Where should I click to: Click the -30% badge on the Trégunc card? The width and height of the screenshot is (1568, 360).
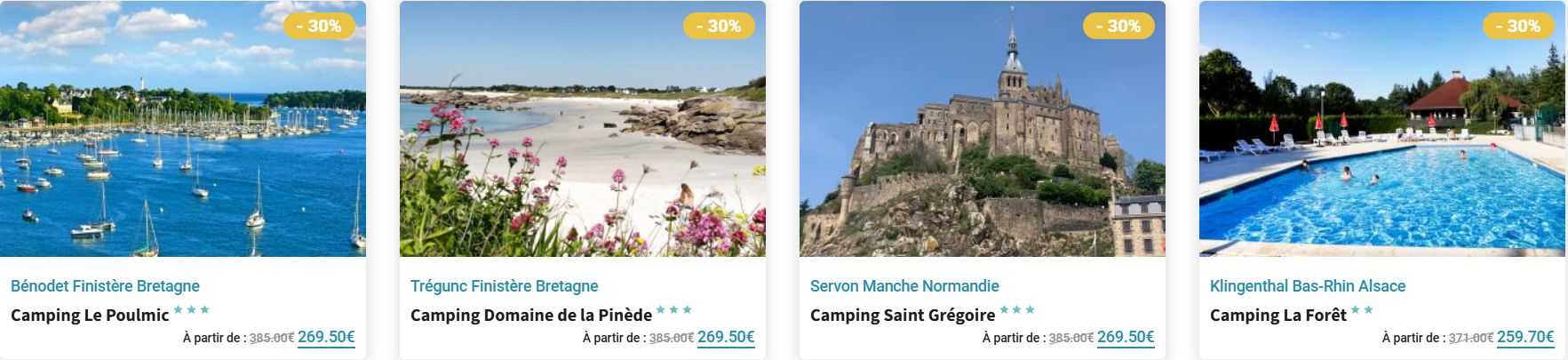coord(719,26)
